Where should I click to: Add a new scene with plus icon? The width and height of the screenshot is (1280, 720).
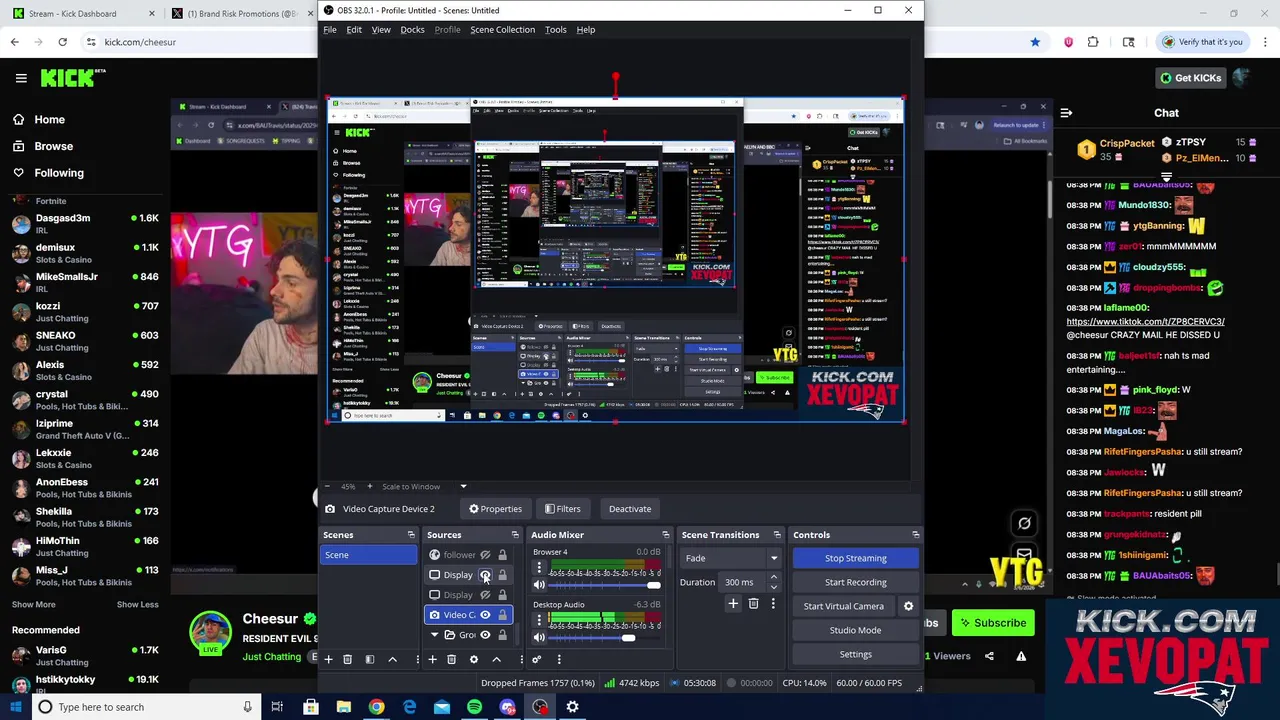coord(328,659)
